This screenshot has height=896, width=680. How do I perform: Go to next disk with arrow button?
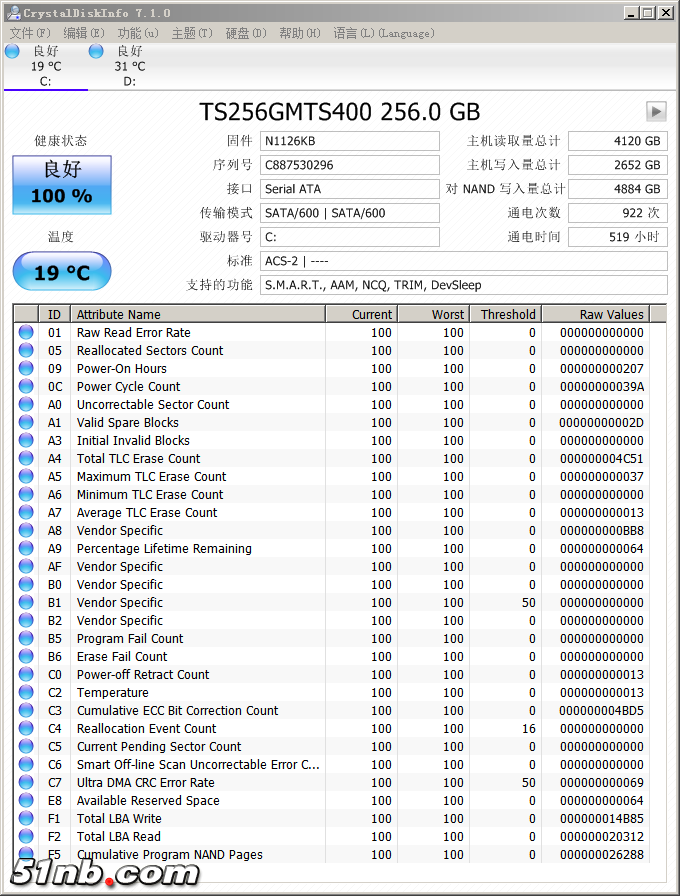[656, 111]
